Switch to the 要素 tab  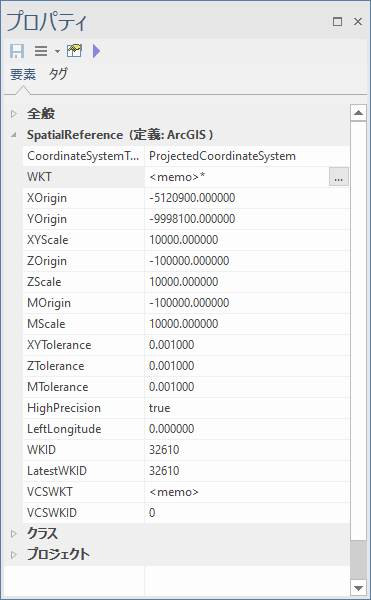(23, 74)
